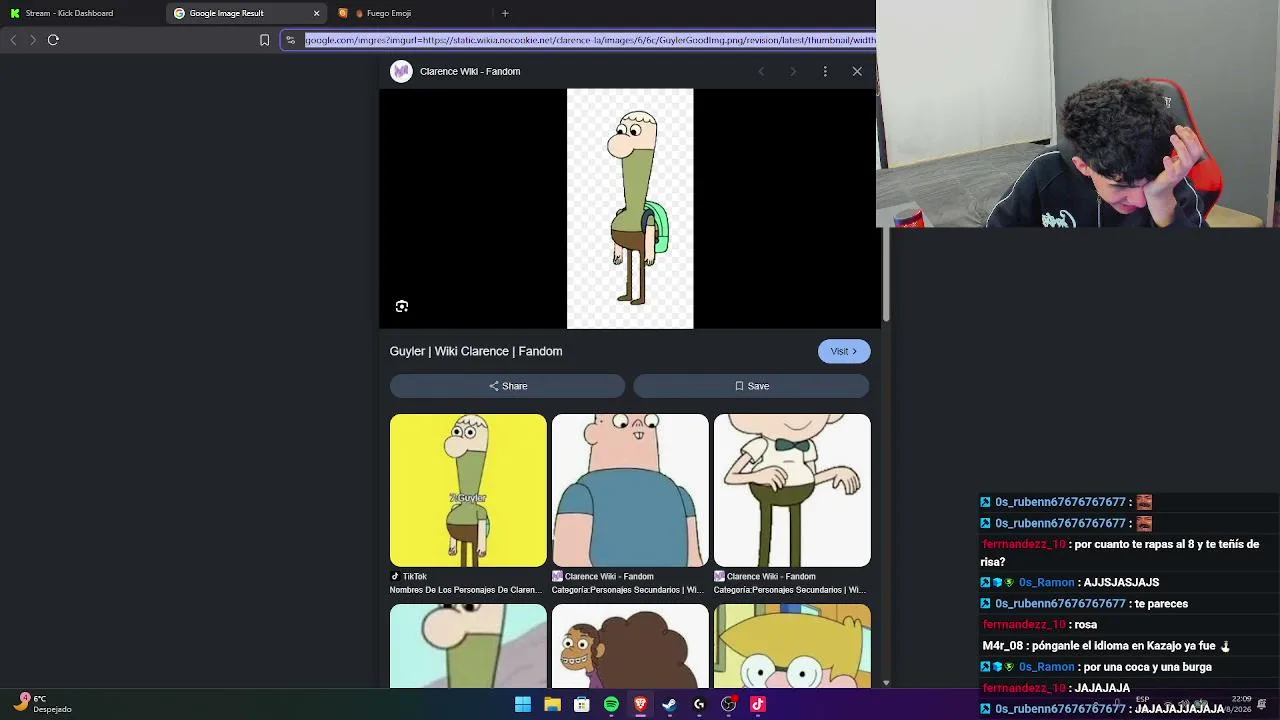This screenshot has height=720, width=1280.
Task: Show next image in preview panel
Action: tap(793, 71)
